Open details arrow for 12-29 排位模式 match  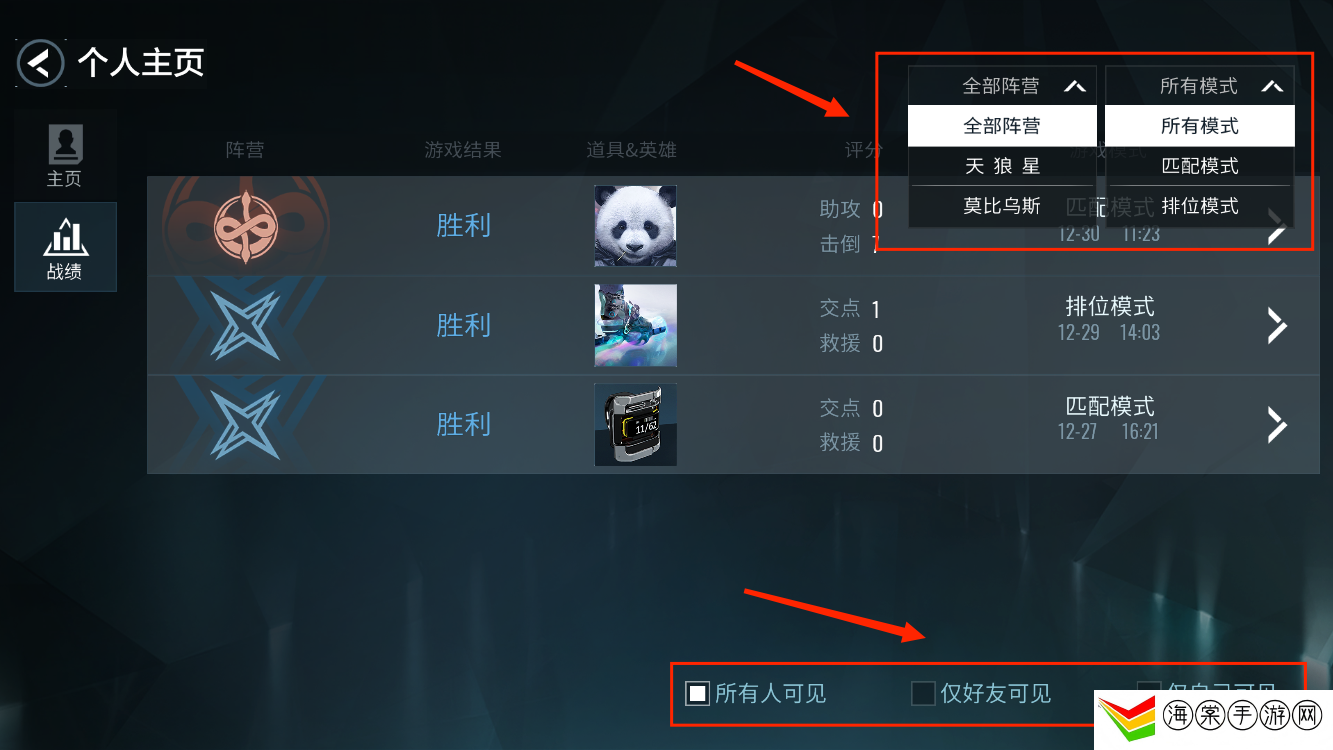click(1277, 325)
